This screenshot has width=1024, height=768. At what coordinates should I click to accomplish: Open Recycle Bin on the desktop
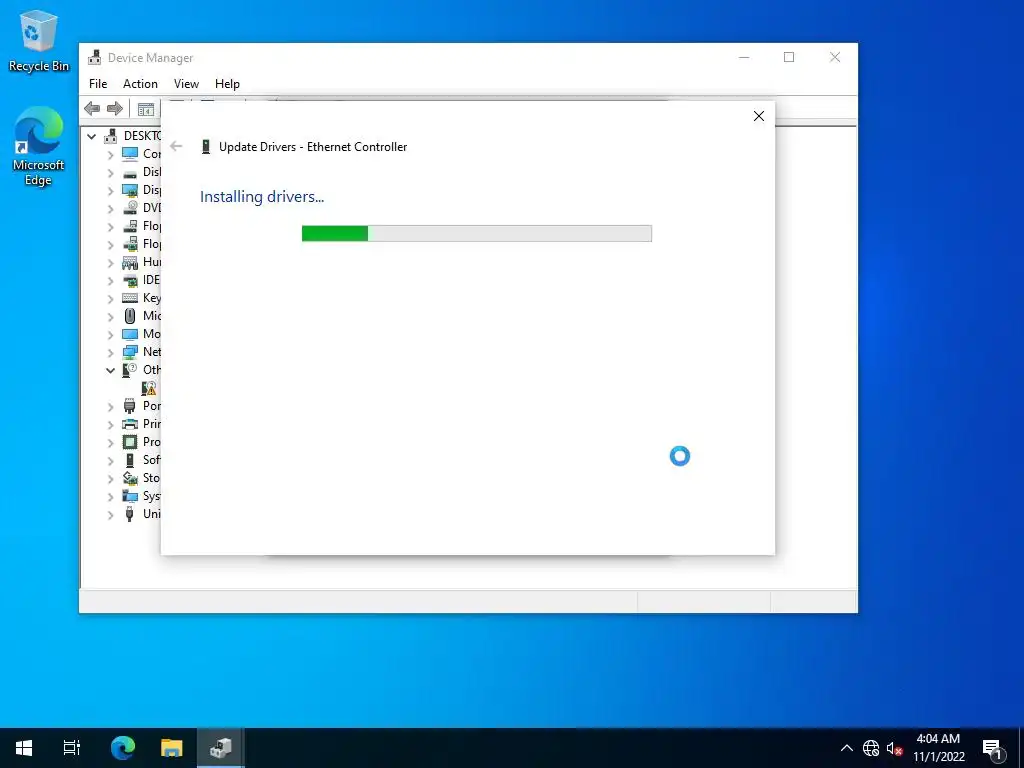pos(39,40)
